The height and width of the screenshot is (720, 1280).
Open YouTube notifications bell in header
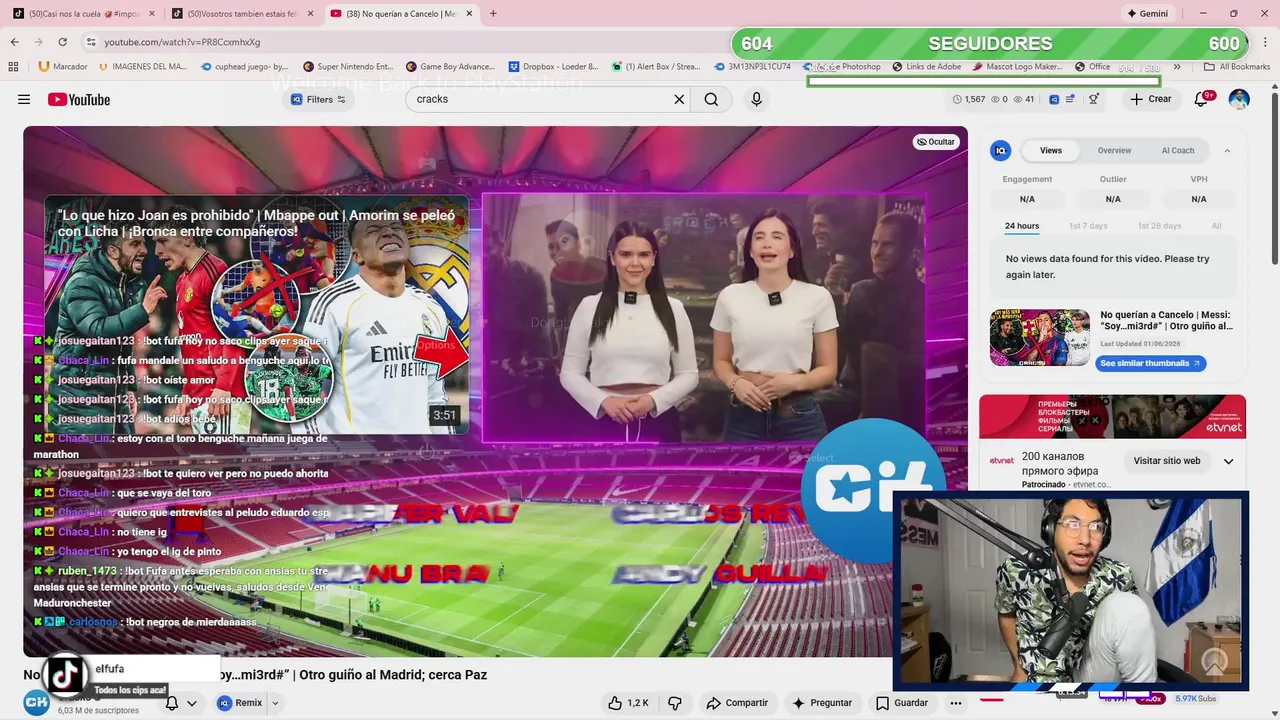pos(1203,99)
